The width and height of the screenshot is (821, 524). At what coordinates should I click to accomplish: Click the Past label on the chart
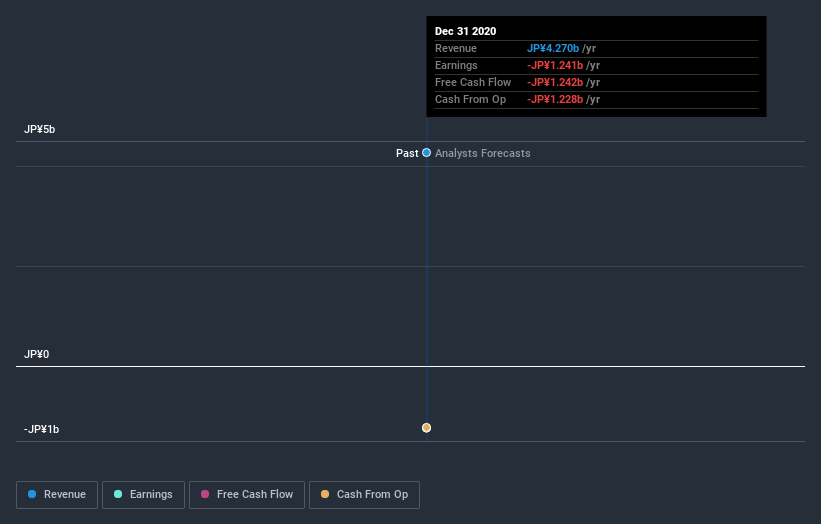pos(407,153)
